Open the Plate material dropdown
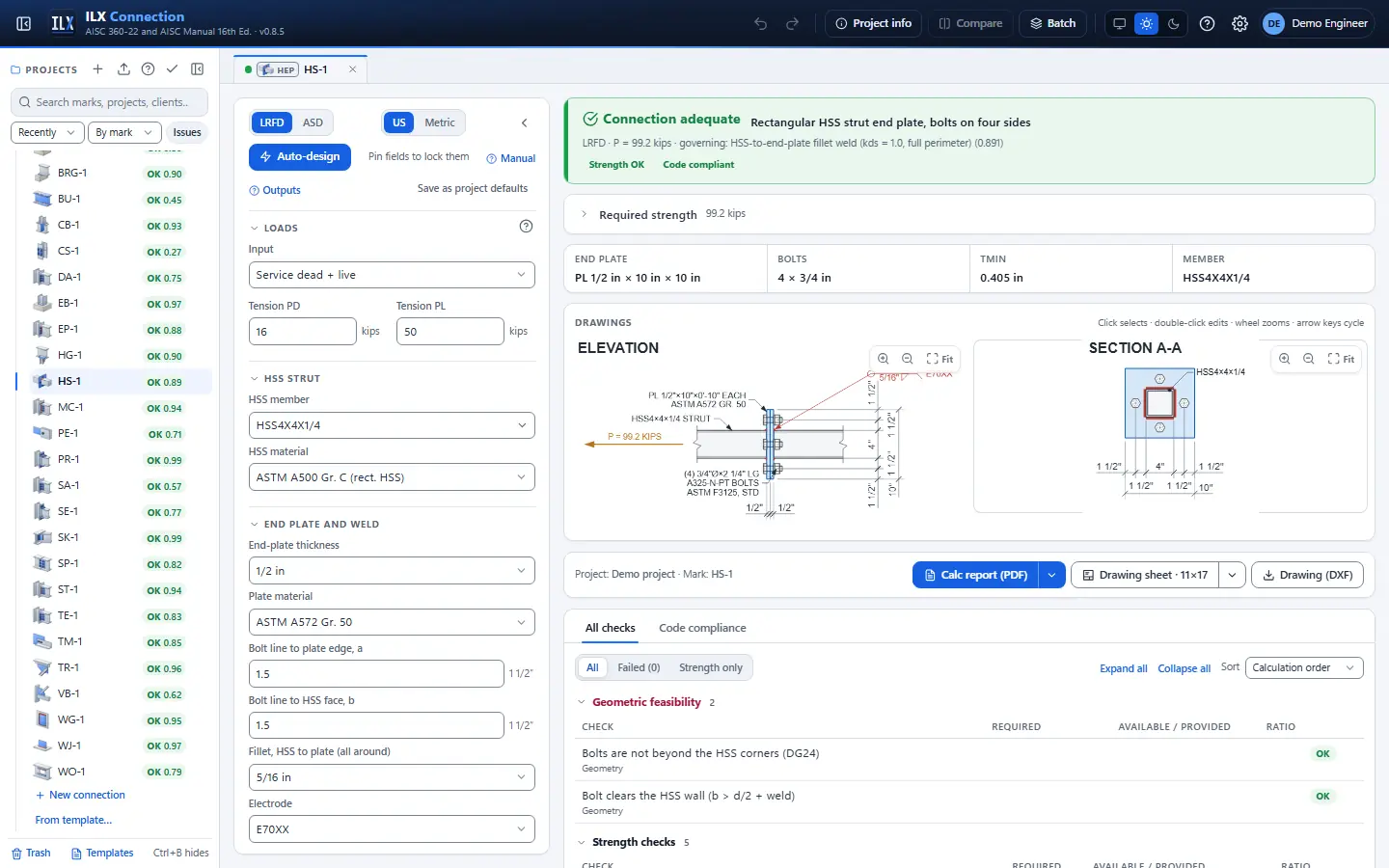The image size is (1389, 868). 392,622
